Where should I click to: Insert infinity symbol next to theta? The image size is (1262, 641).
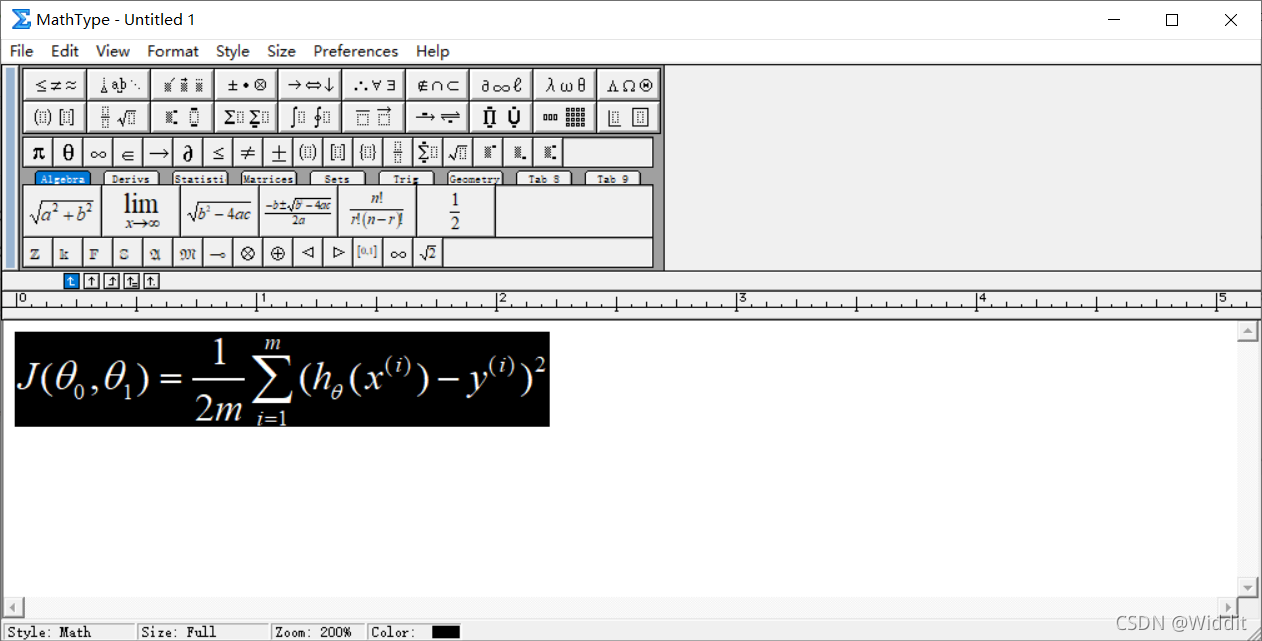tap(98, 153)
